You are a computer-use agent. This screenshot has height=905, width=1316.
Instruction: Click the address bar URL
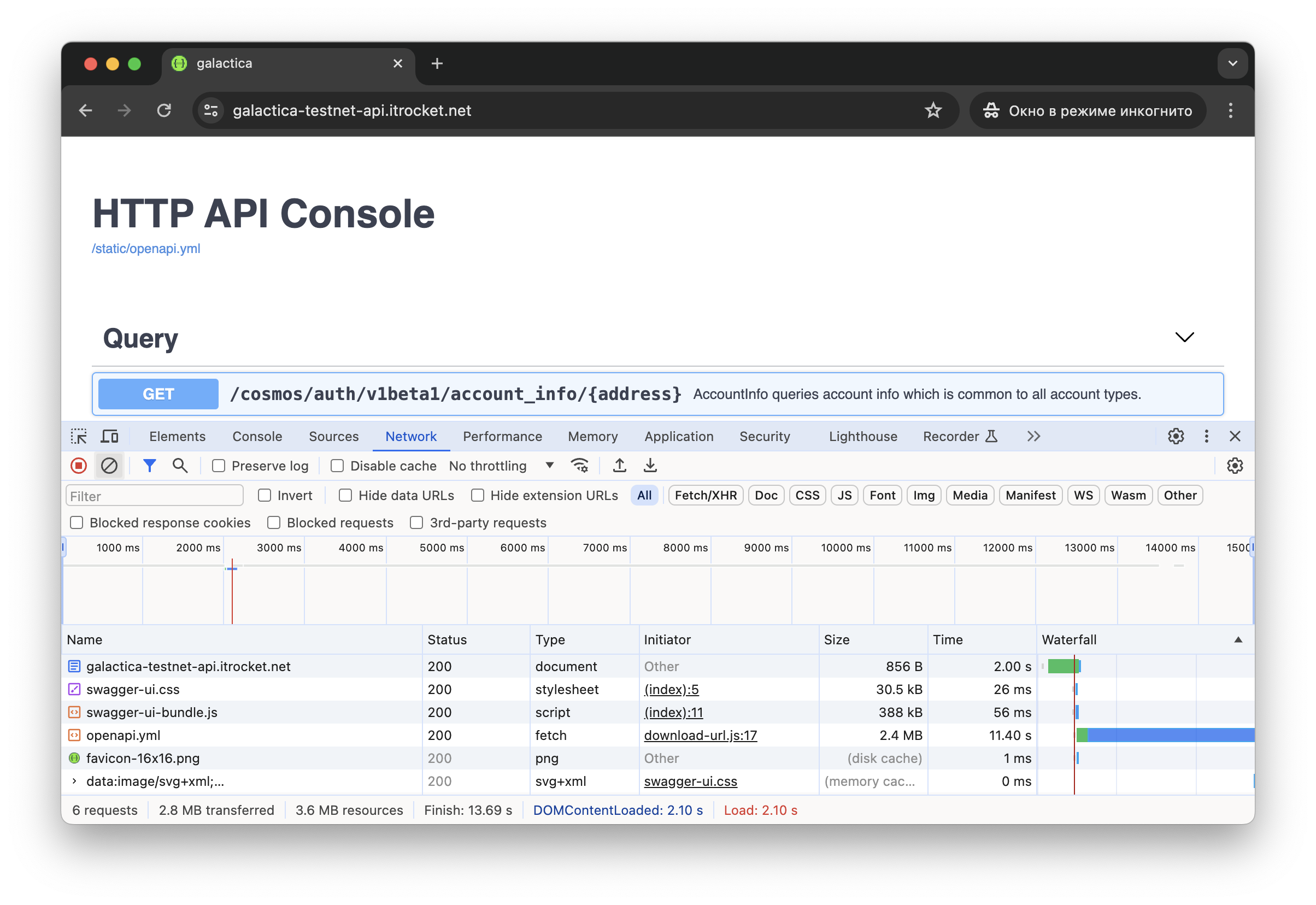coord(351,110)
